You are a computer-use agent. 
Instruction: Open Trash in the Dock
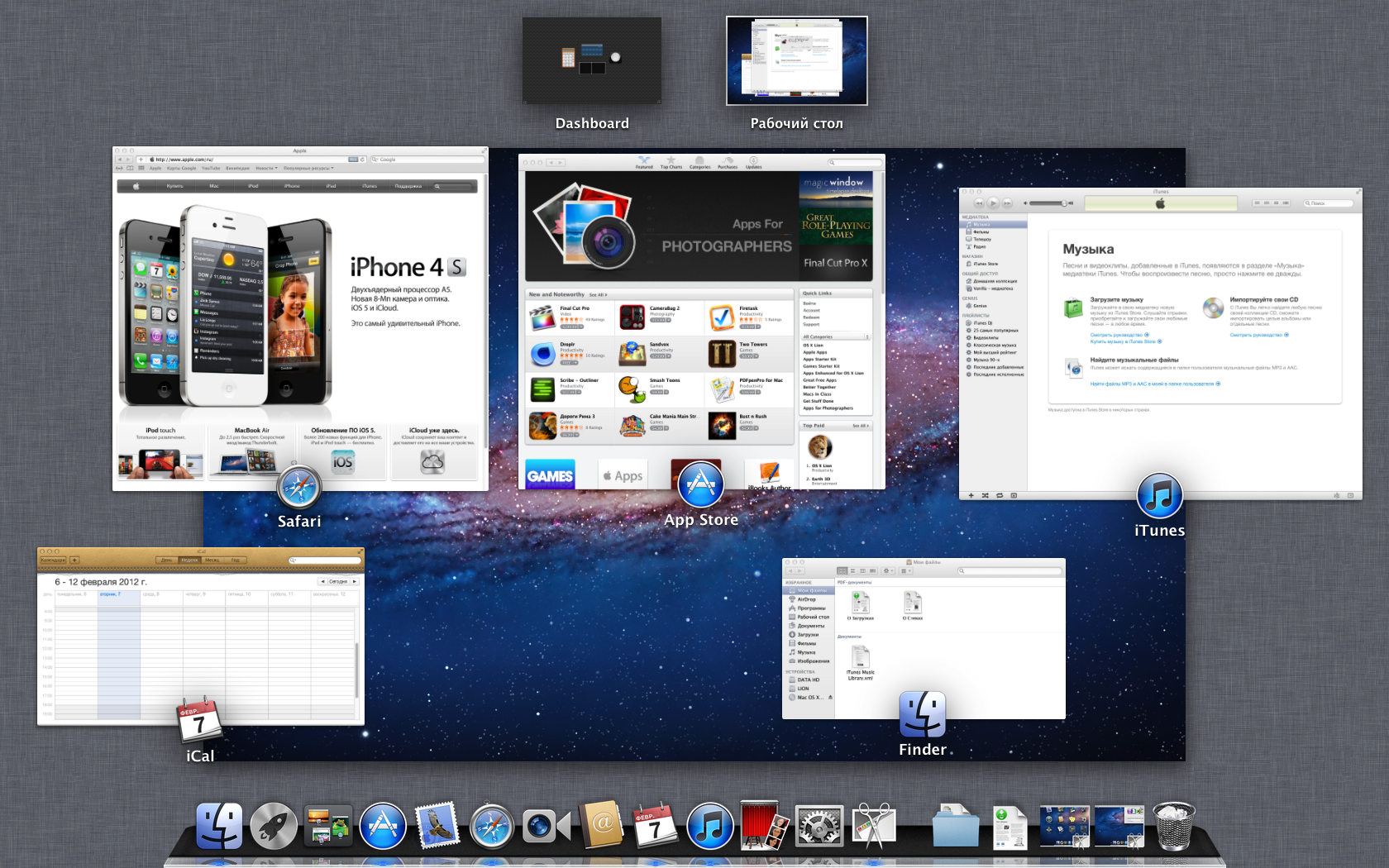pyautogui.click(x=1174, y=826)
